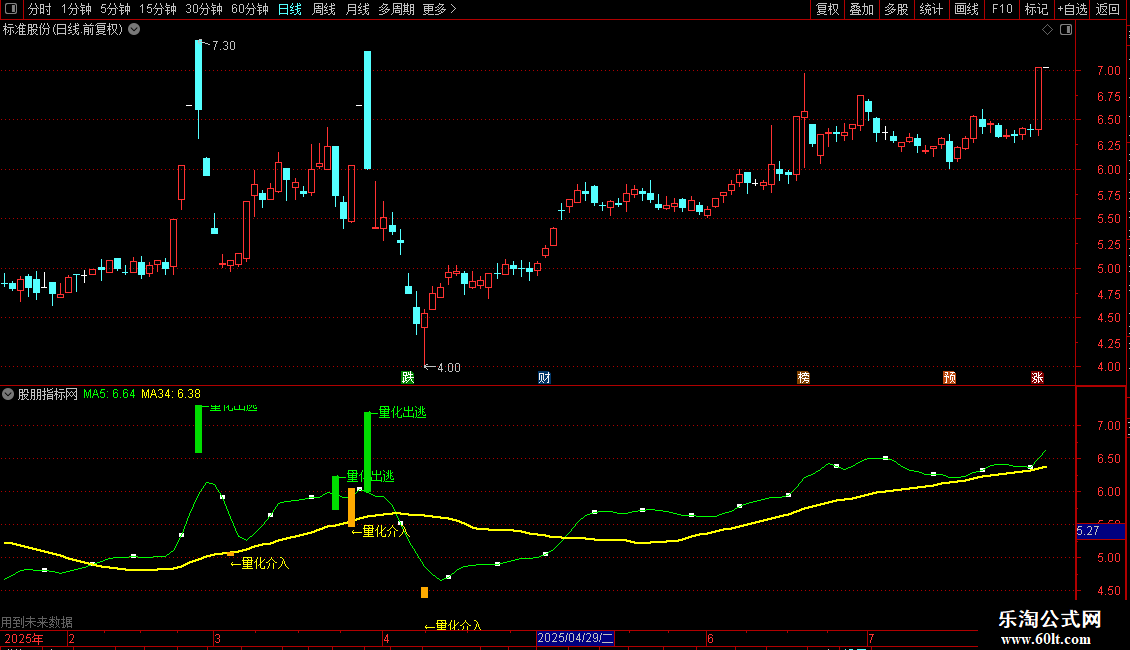The height and width of the screenshot is (650, 1130).
Task: Click month 3 on the timeline
Action: [217, 638]
